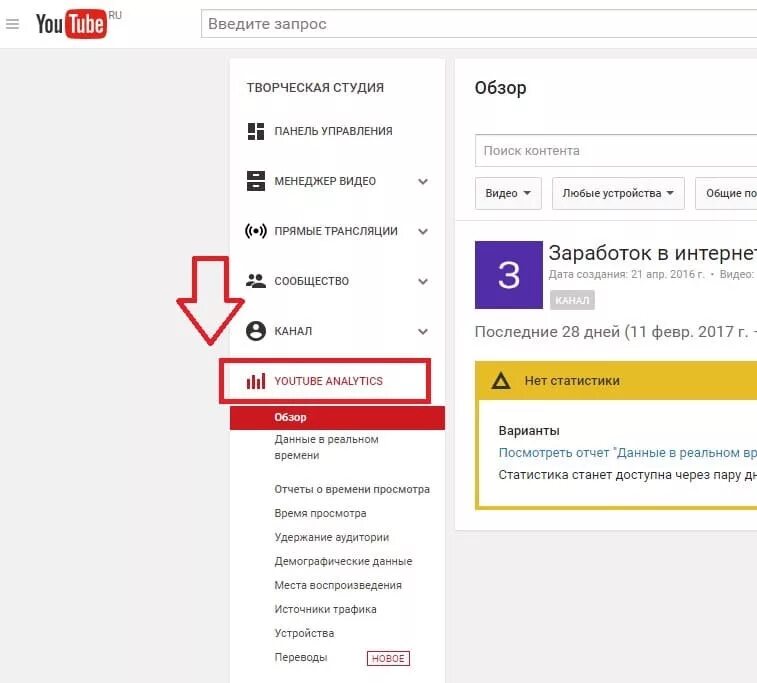The height and width of the screenshot is (683, 757).
Task: Click the Video Manager drawer icon
Action: (x=256, y=181)
